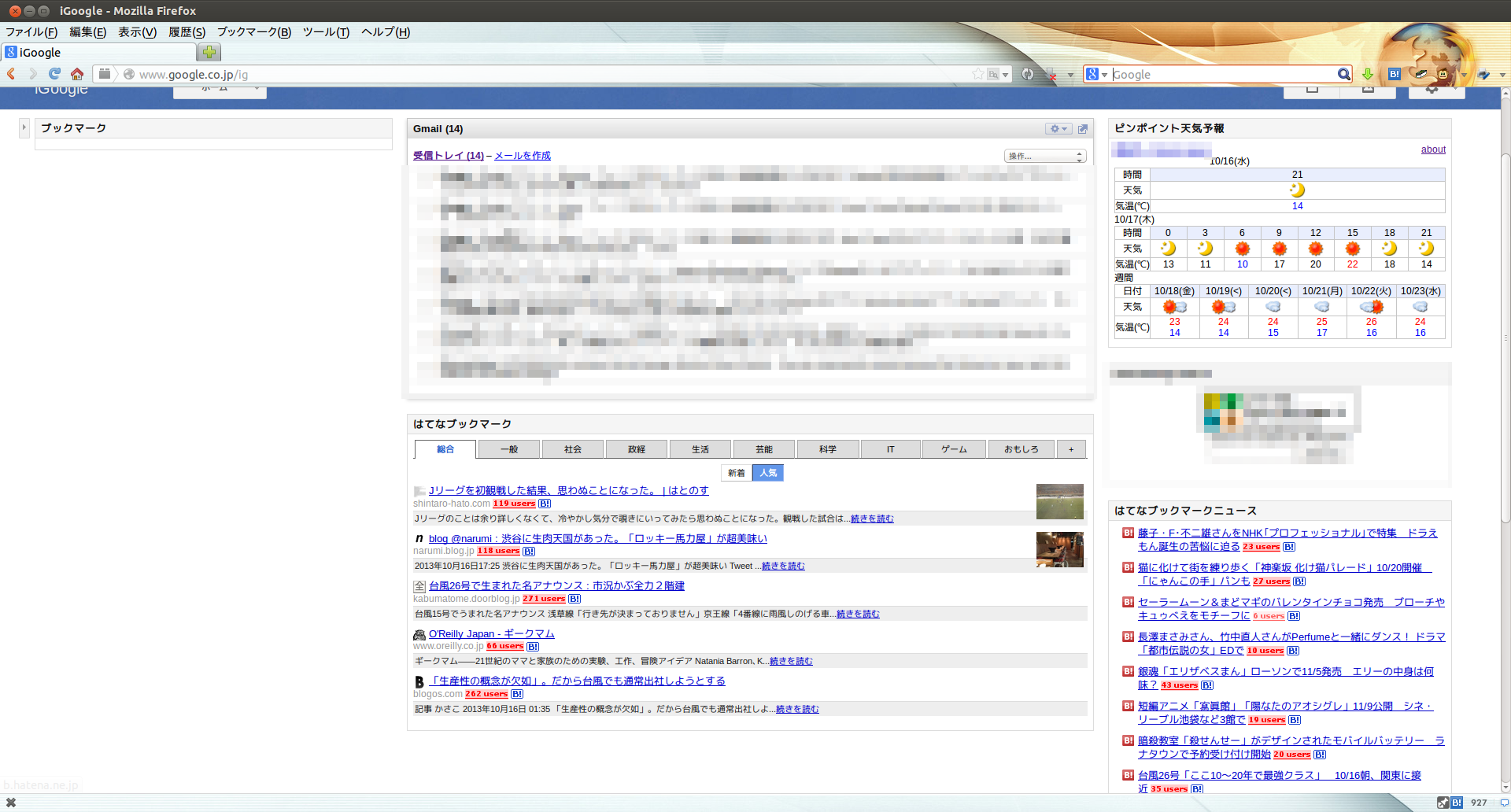Viewport: 1511px width, 812px height.
Task: Select the おもしろ tab
Action: tap(1021, 449)
